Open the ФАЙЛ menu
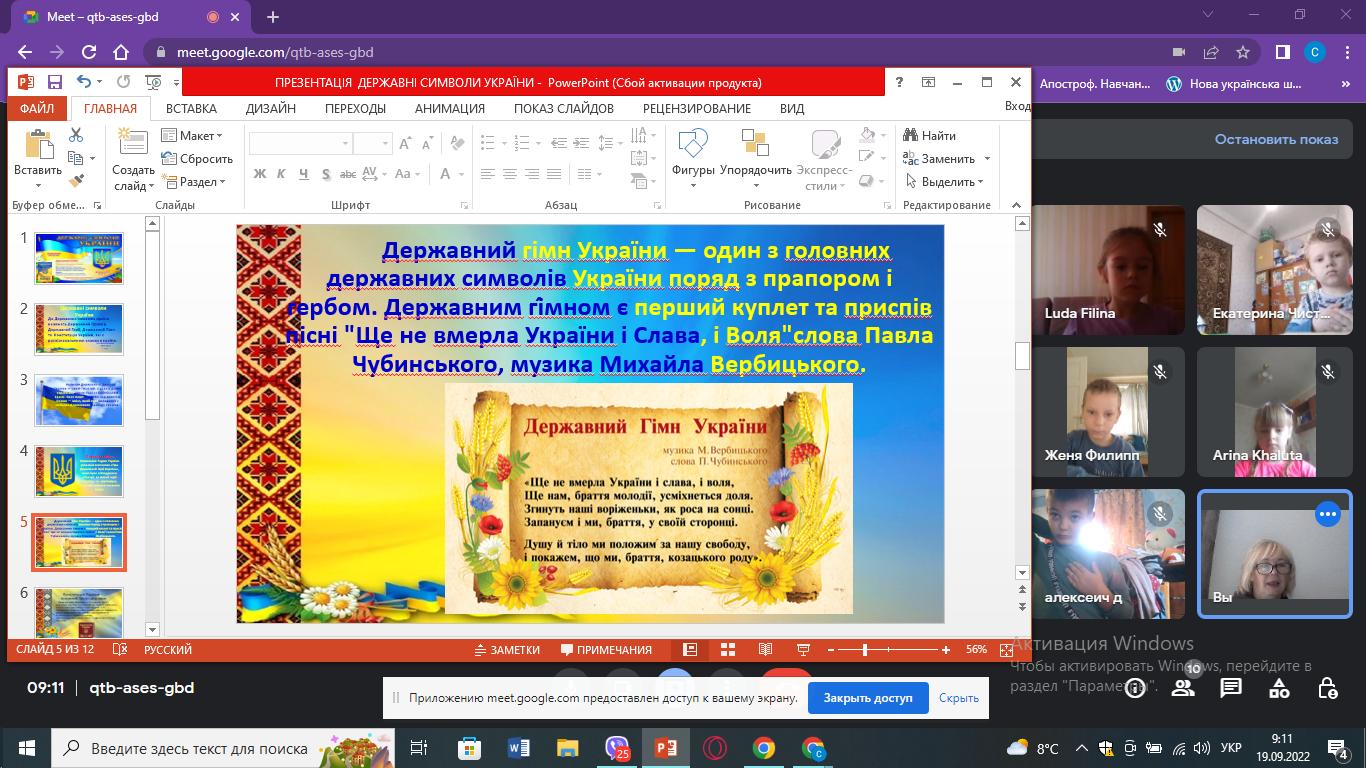Image resolution: width=1366 pixels, height=768 pixels. [37, 108]
